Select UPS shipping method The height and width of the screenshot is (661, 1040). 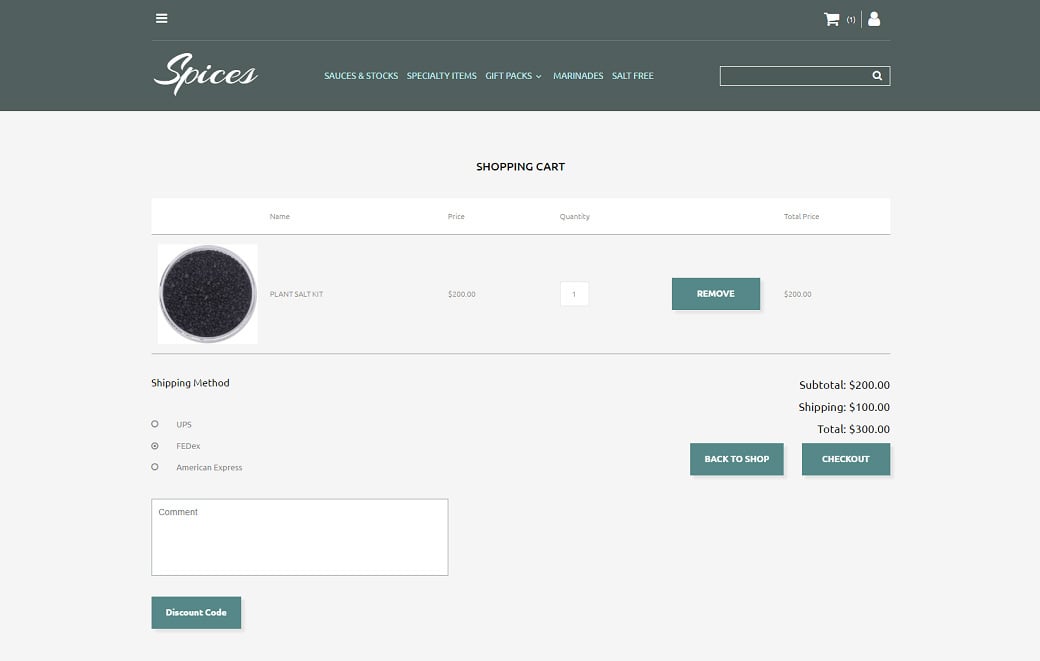click(155, 424)
